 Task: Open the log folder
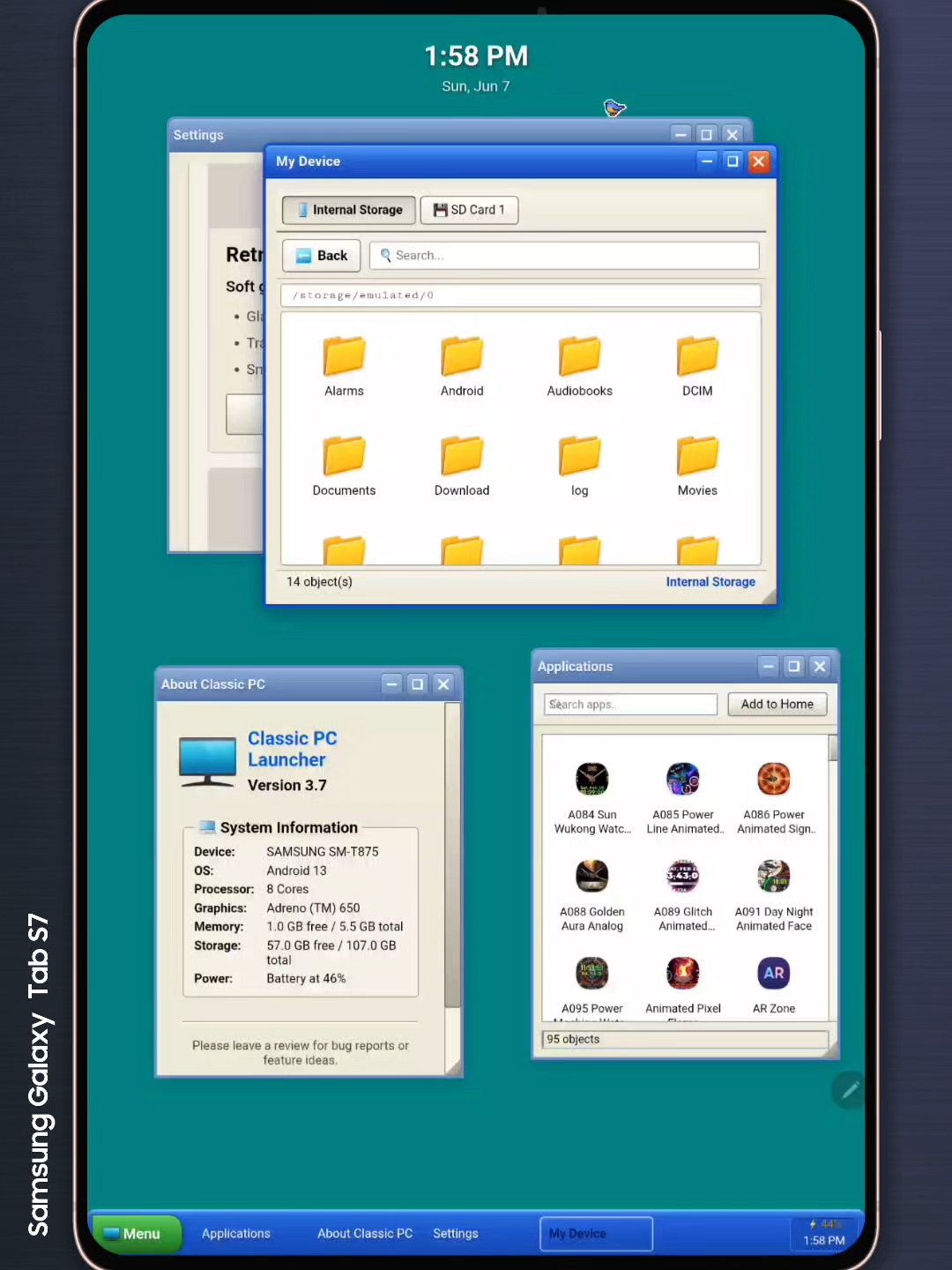point(580,456)
